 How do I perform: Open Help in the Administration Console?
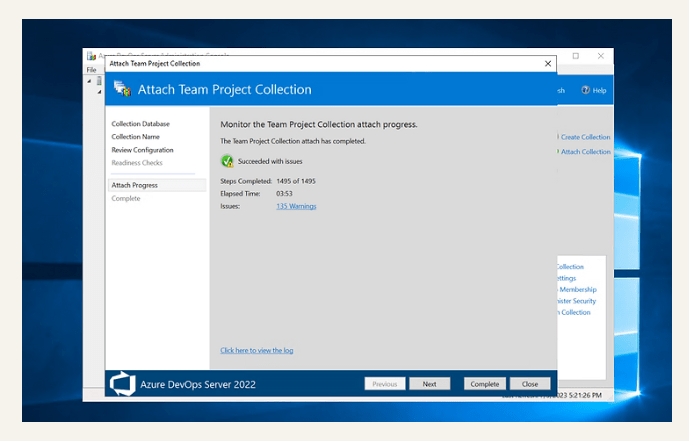coord(594,90)
